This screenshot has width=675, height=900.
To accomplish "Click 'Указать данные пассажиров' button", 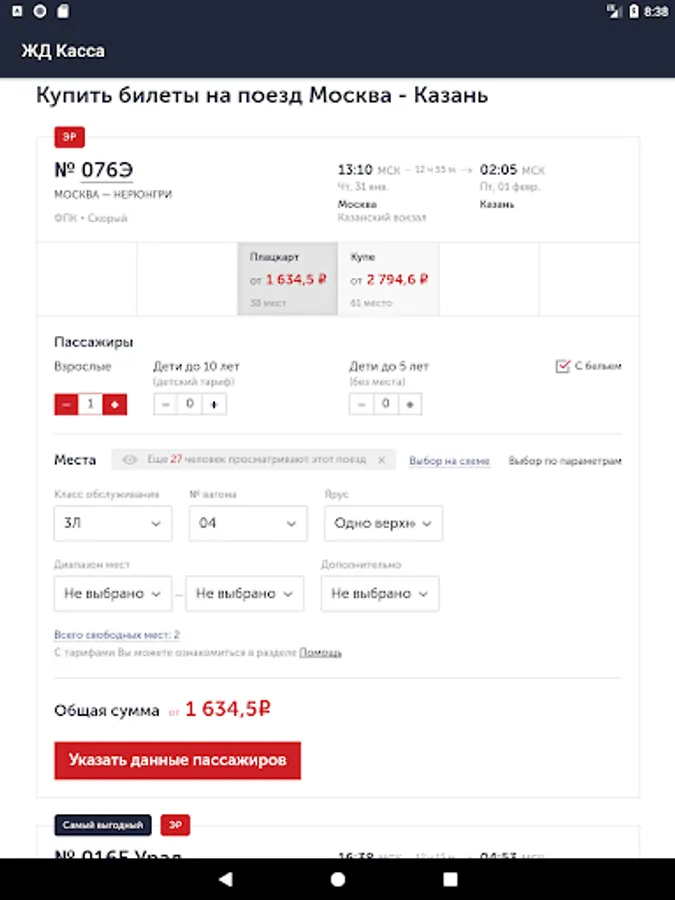I will 177,760.
